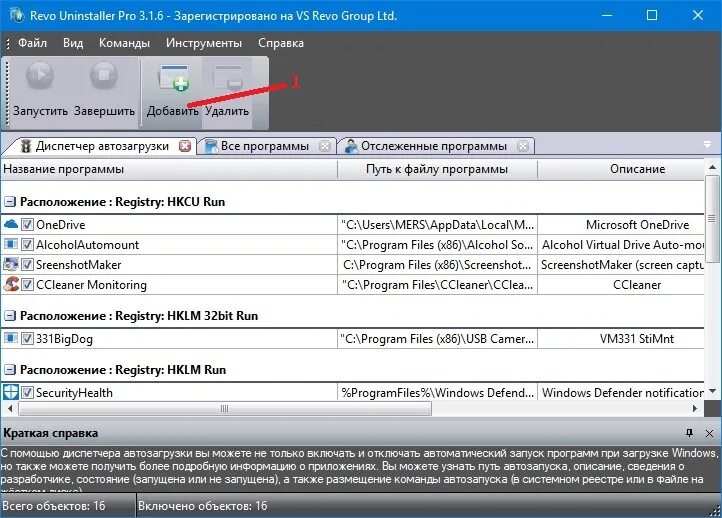Click vertical scrollbar up arrow

(712, 167)
